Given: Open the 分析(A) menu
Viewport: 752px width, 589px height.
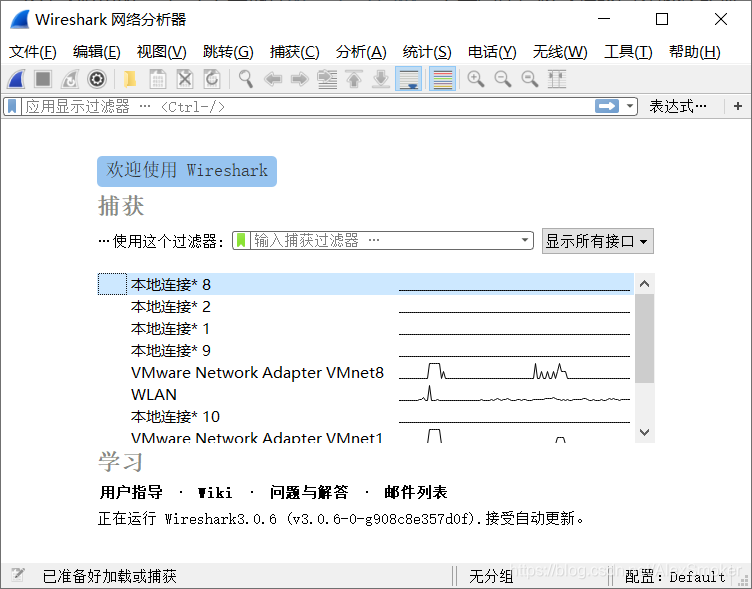Looking at the screenshot, I should [361, 52].
